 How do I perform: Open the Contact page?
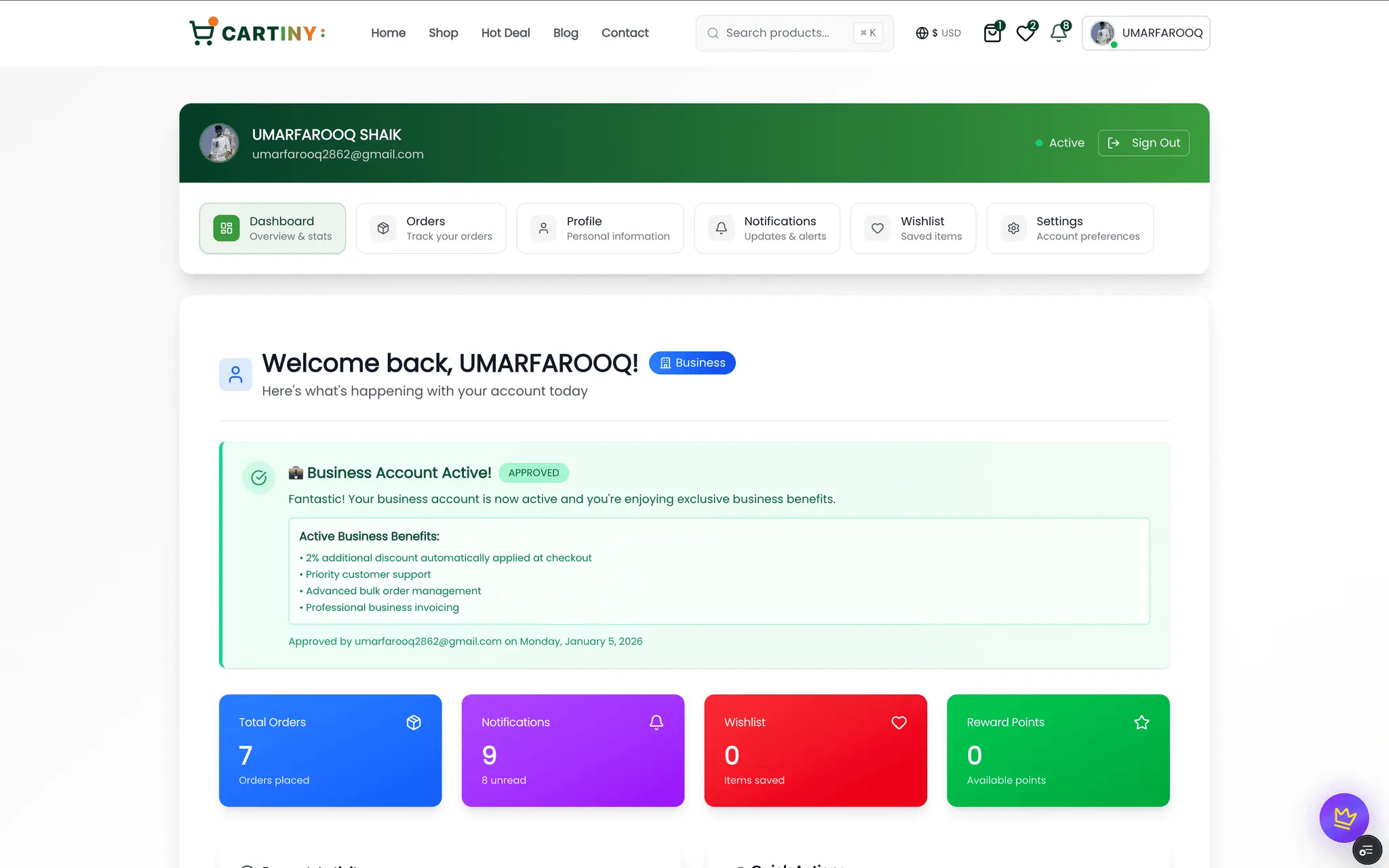[625, 33]
